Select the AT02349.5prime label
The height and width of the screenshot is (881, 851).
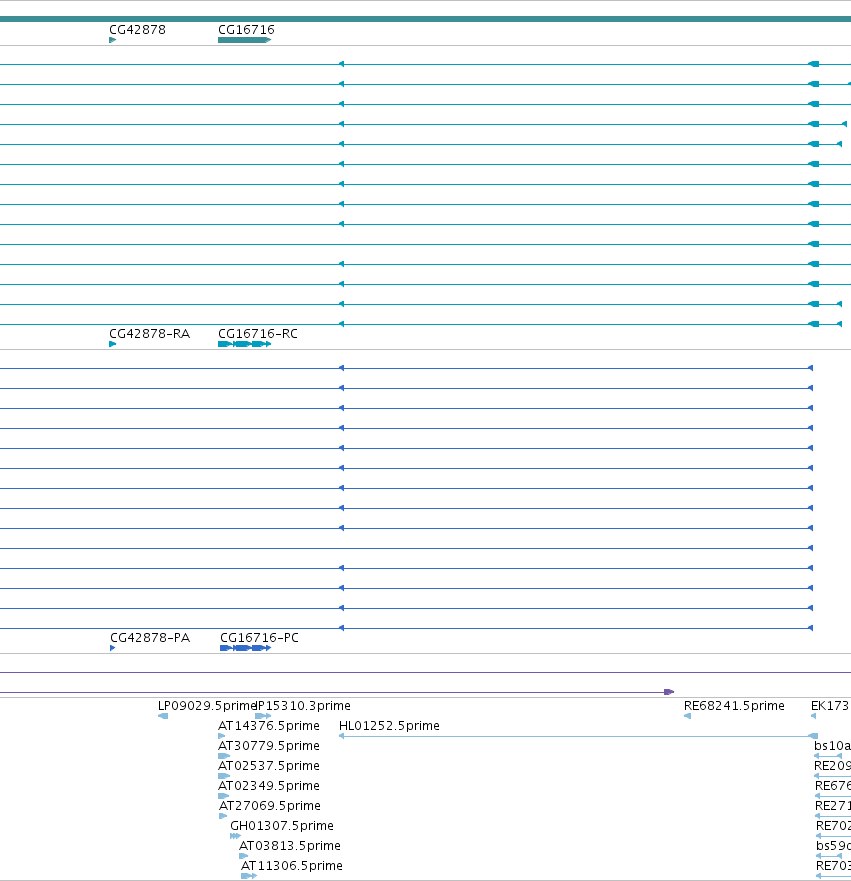click(x=269, y=785)
